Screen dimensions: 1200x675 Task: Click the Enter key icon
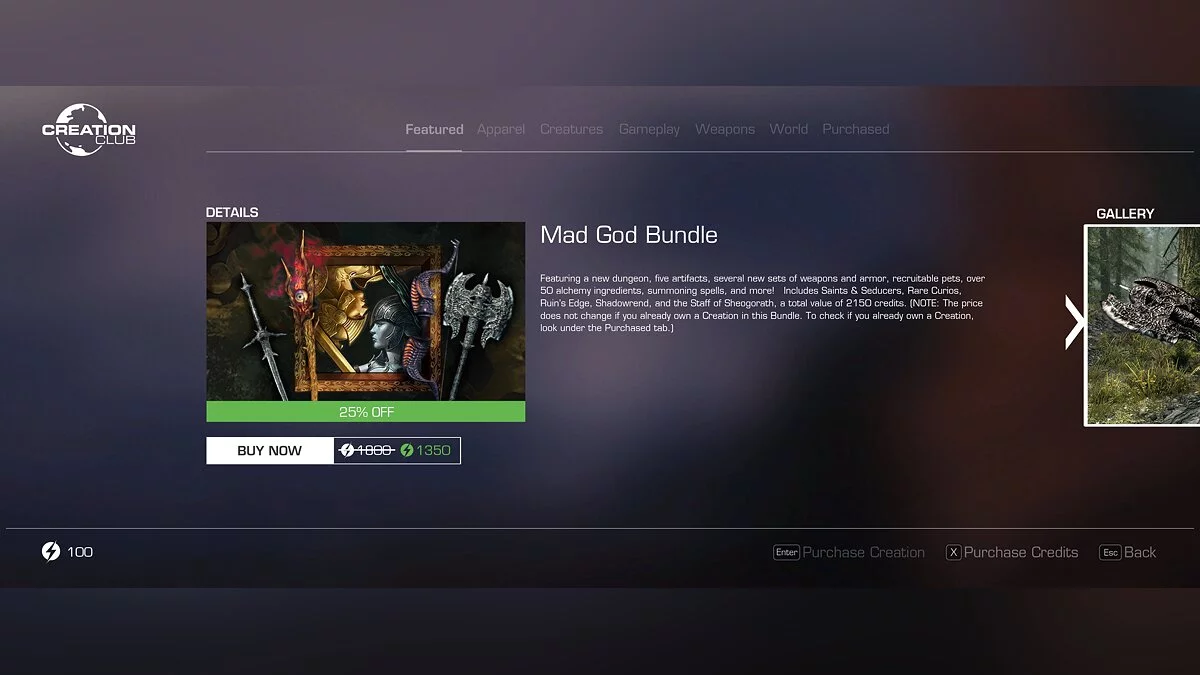click(x=786, y=552)
